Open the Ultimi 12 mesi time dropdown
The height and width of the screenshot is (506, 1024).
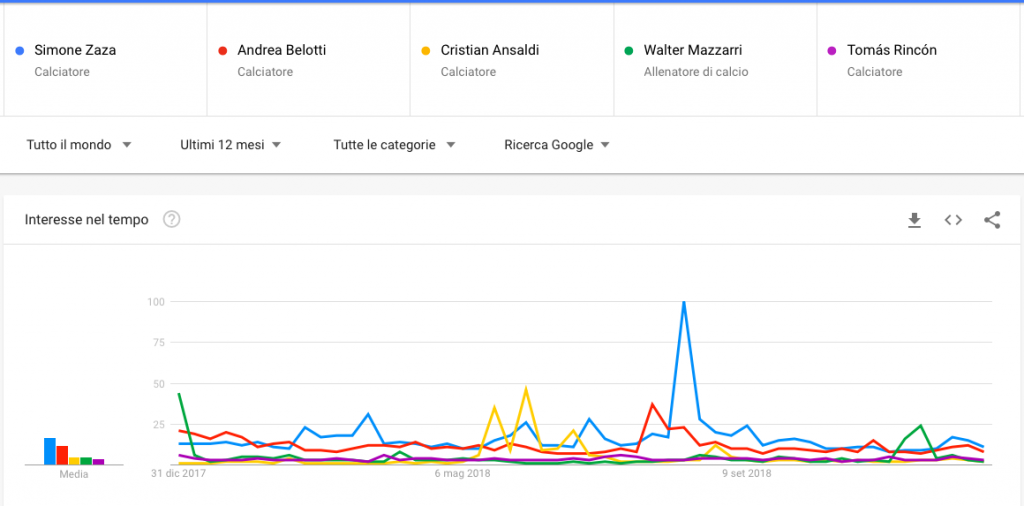tap(230, 145)
